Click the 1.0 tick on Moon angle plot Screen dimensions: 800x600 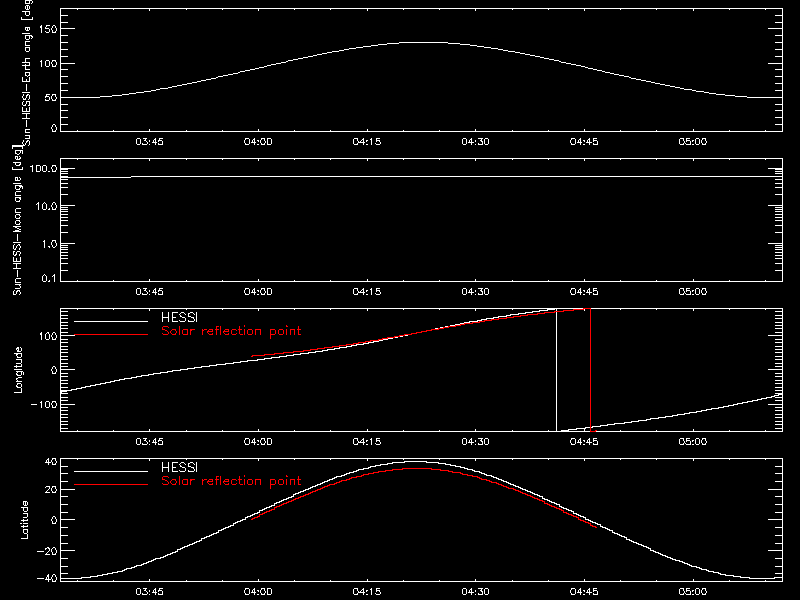click(x=49, y=244)
